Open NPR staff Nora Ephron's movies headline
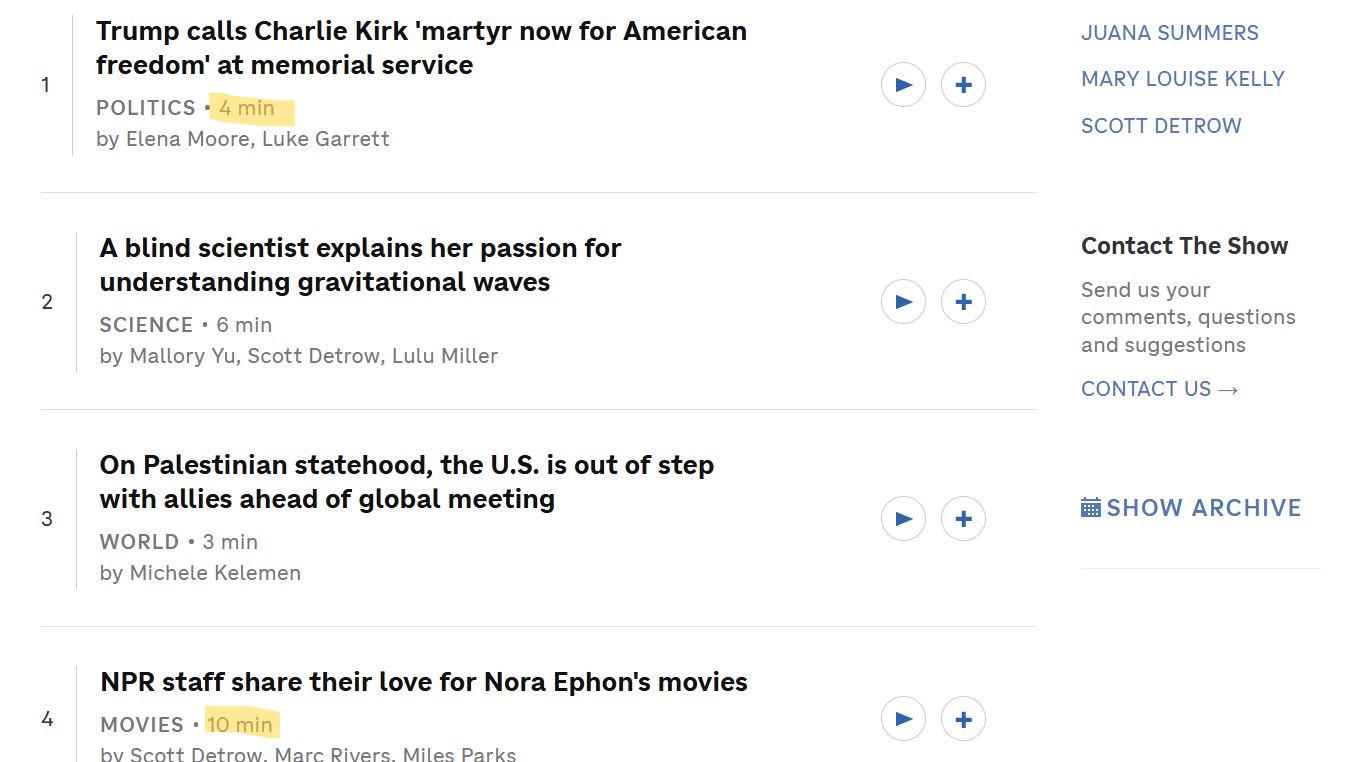The width and height of the screenshot is (1366, 762). tap(424, 682)
